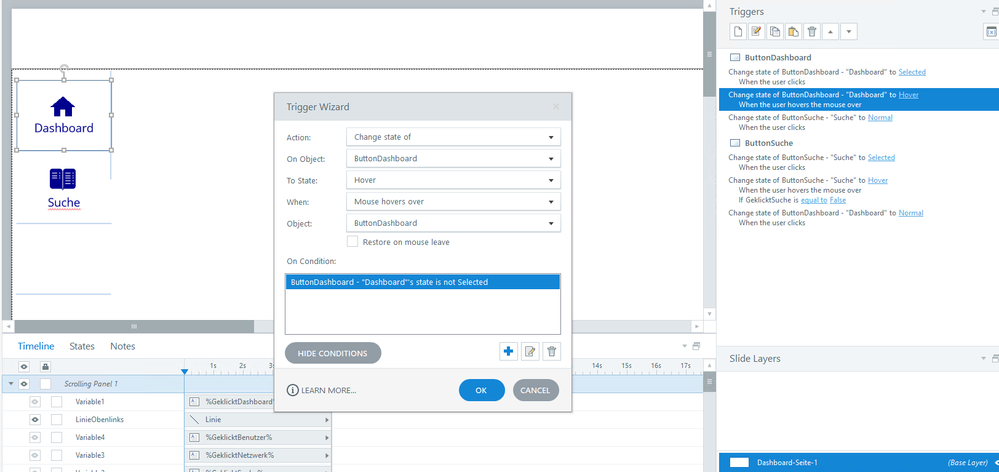The height and width of the screenshot is (472, 999).
Task: Select the Dashboard-Seite-1 base layer
Action: pyautogui.click(x=858, y=462)
